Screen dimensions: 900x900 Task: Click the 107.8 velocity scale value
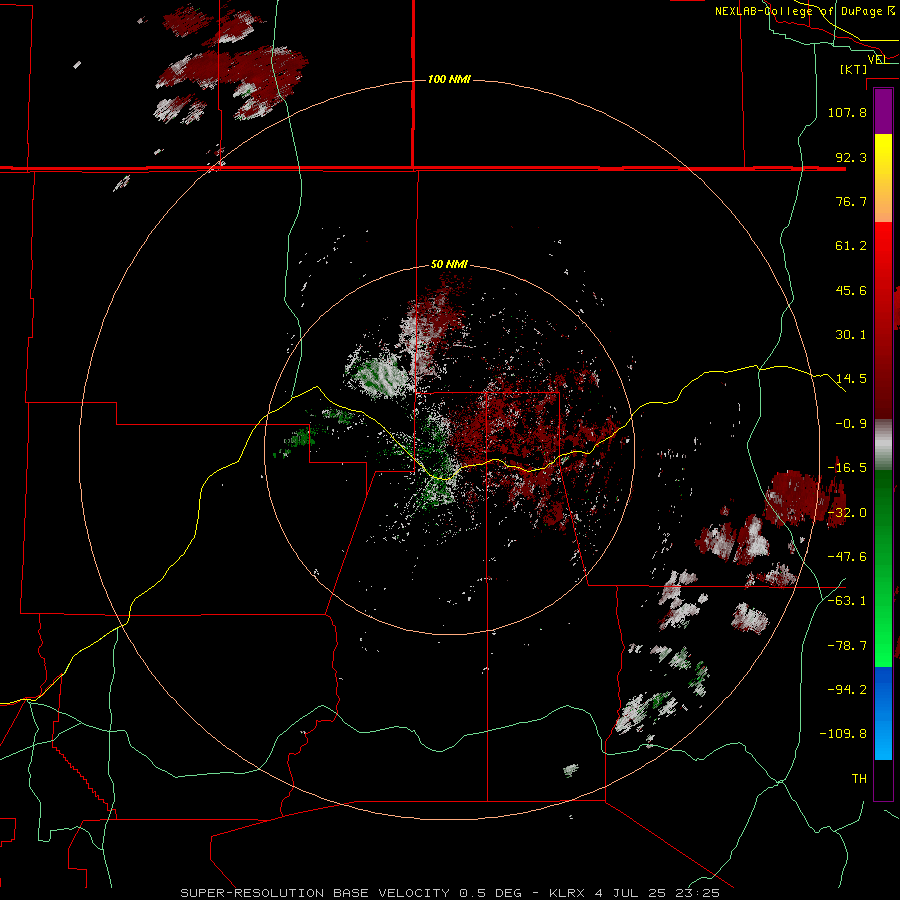tap(847, 112)
